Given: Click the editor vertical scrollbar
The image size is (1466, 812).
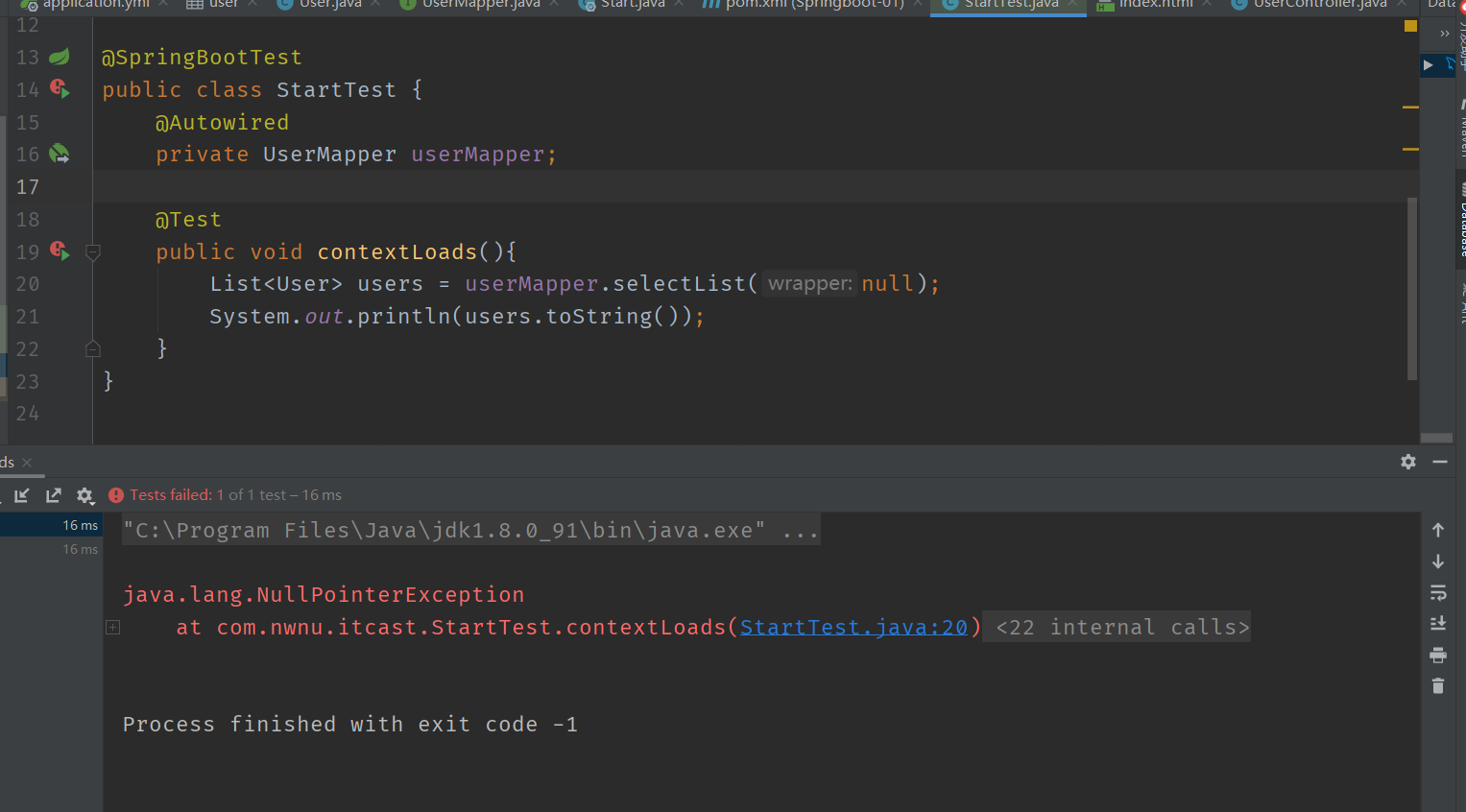Looking at the screenshot, I should [x=1412, y=288].
